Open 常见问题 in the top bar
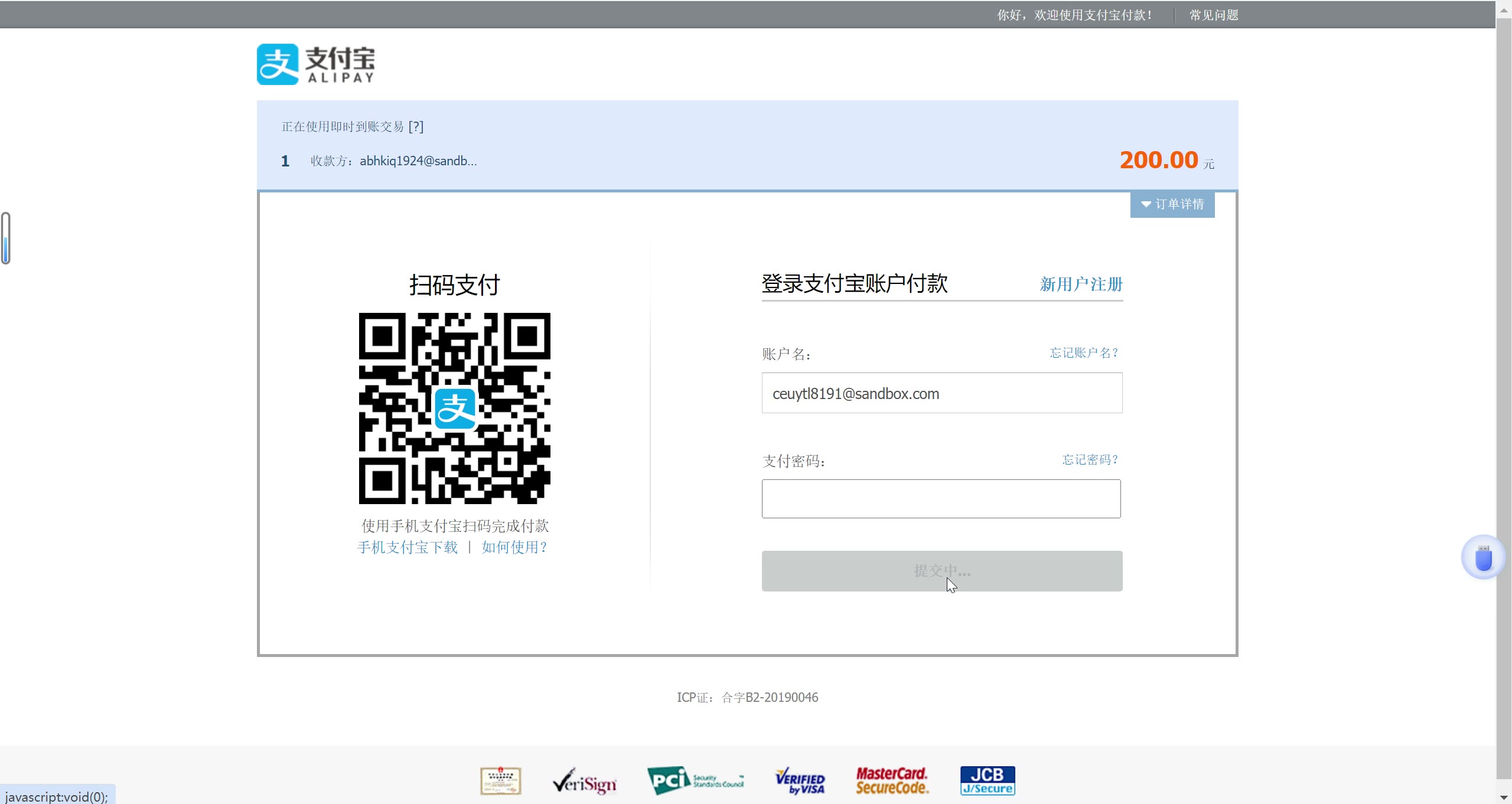 coord(1214,15)
